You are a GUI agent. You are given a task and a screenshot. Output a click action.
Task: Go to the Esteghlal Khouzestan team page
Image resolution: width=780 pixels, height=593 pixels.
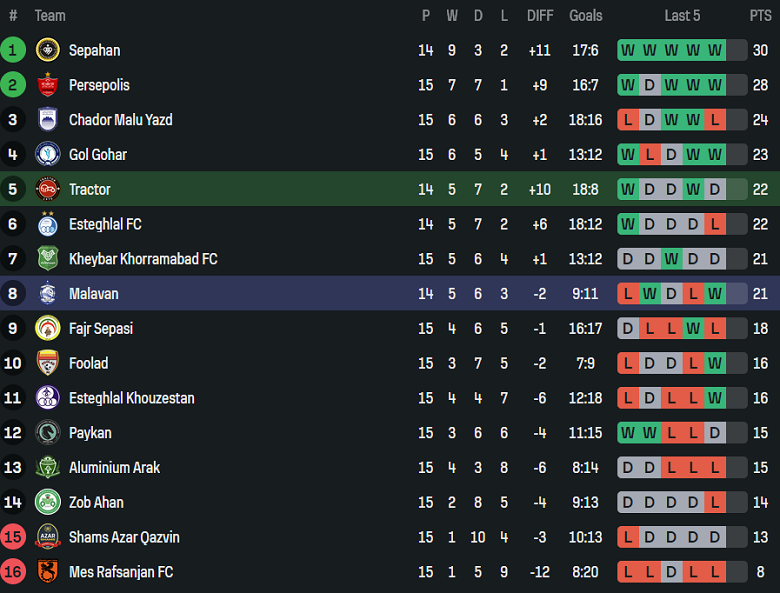(x=132, y=398)
